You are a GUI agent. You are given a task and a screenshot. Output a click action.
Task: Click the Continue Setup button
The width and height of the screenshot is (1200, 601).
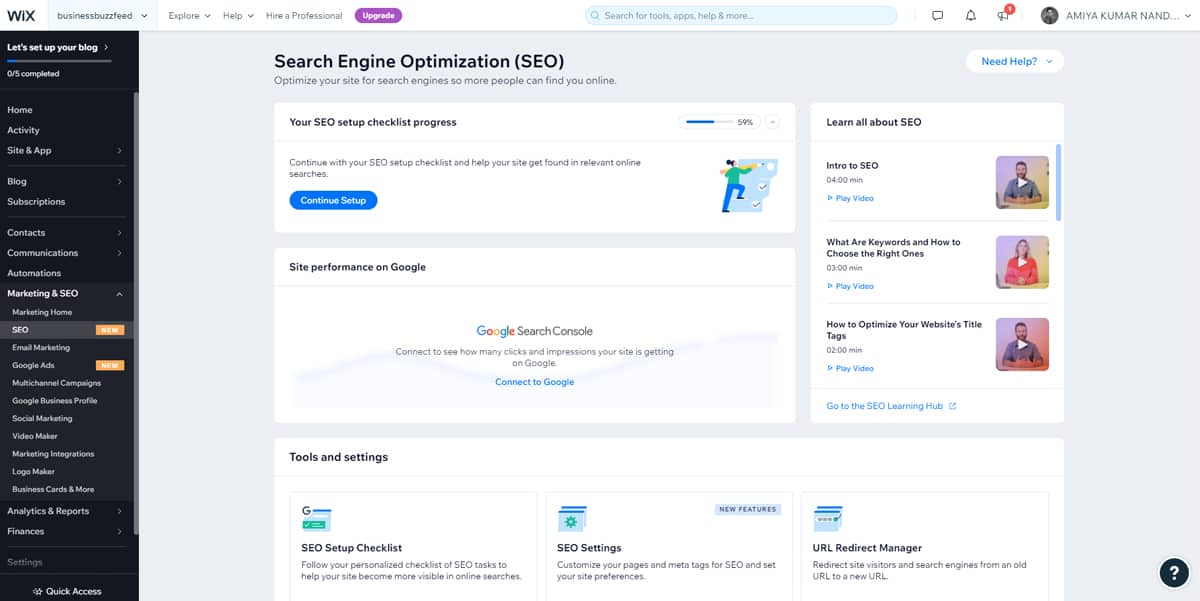click(333, 200)
